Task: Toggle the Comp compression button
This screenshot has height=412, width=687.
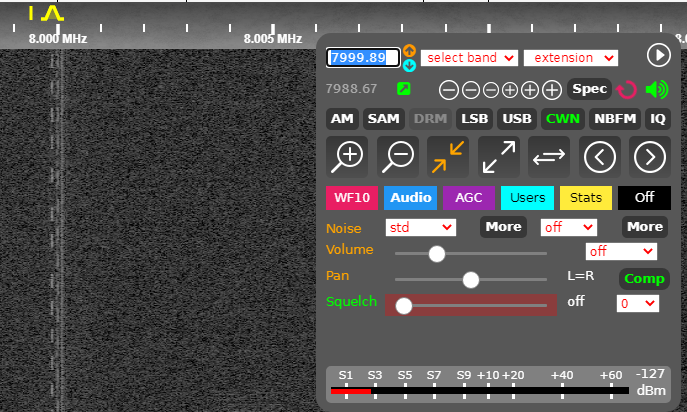Action: click(644, 279)
